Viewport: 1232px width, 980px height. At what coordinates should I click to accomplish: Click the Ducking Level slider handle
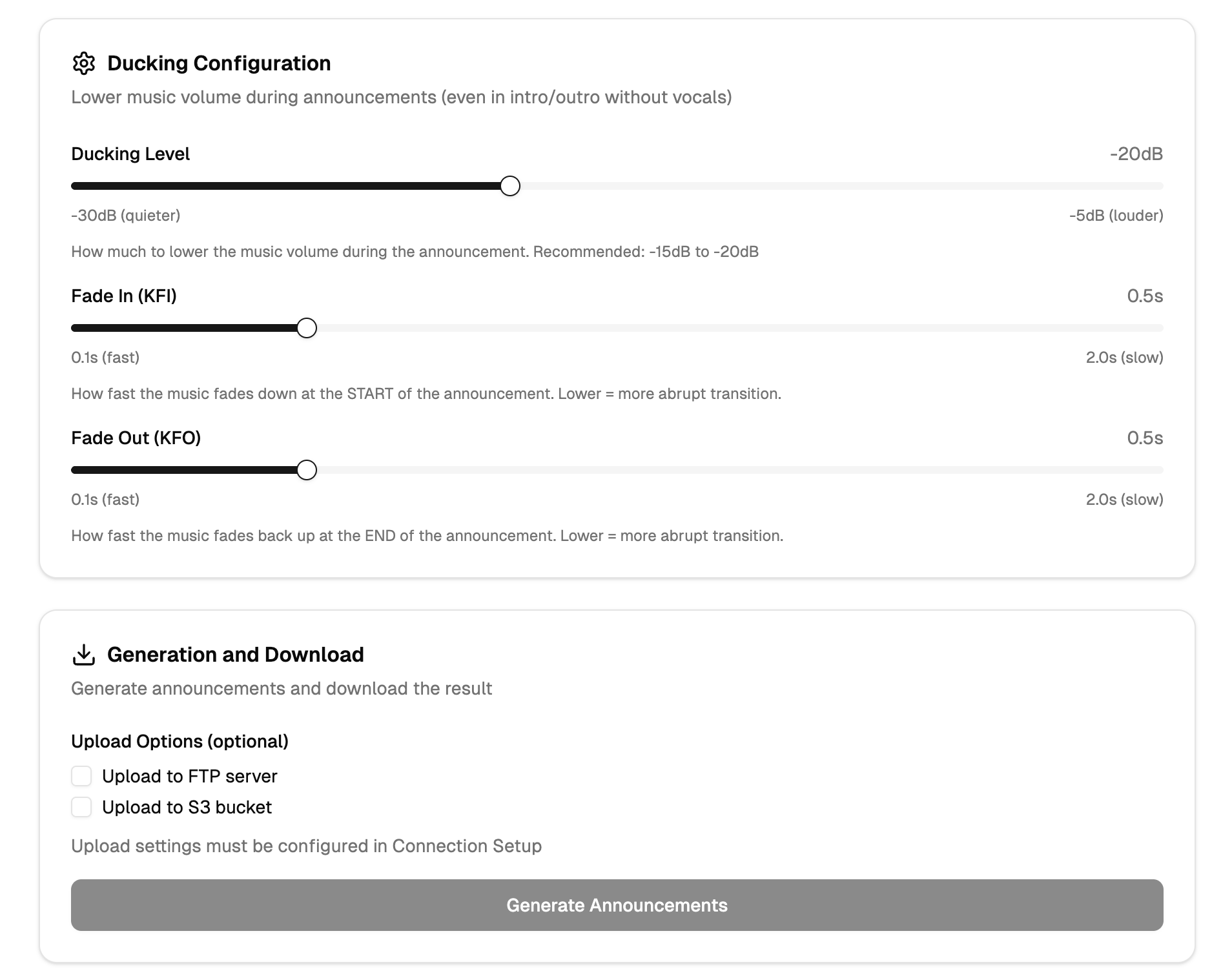coord(510,186)
